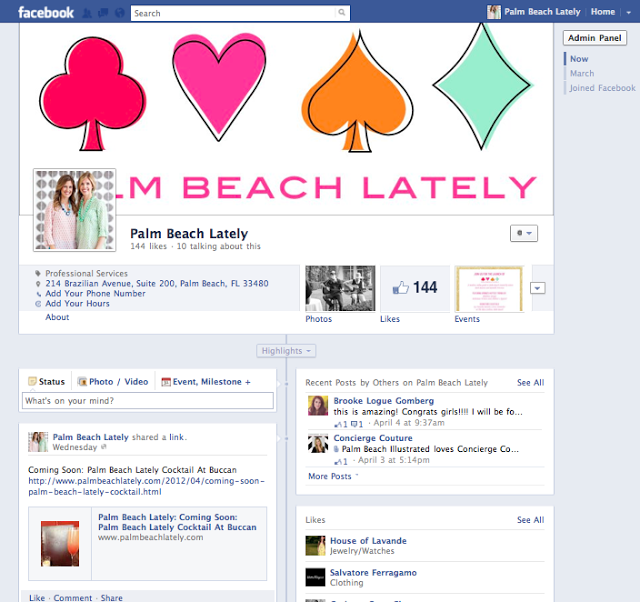Click the like count on Brooke's post

[341, 424]
